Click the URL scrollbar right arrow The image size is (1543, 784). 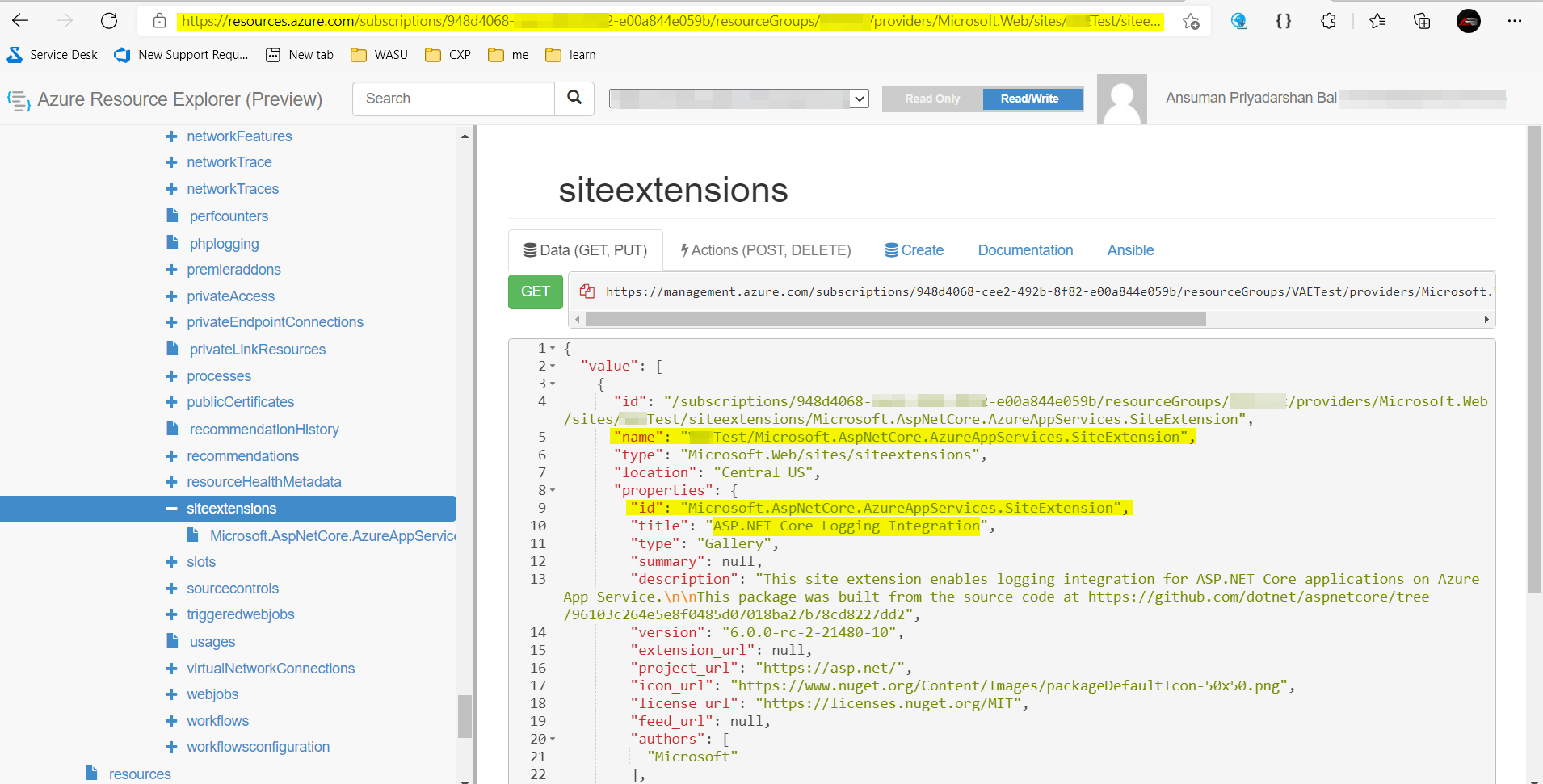coord(1486,320)
